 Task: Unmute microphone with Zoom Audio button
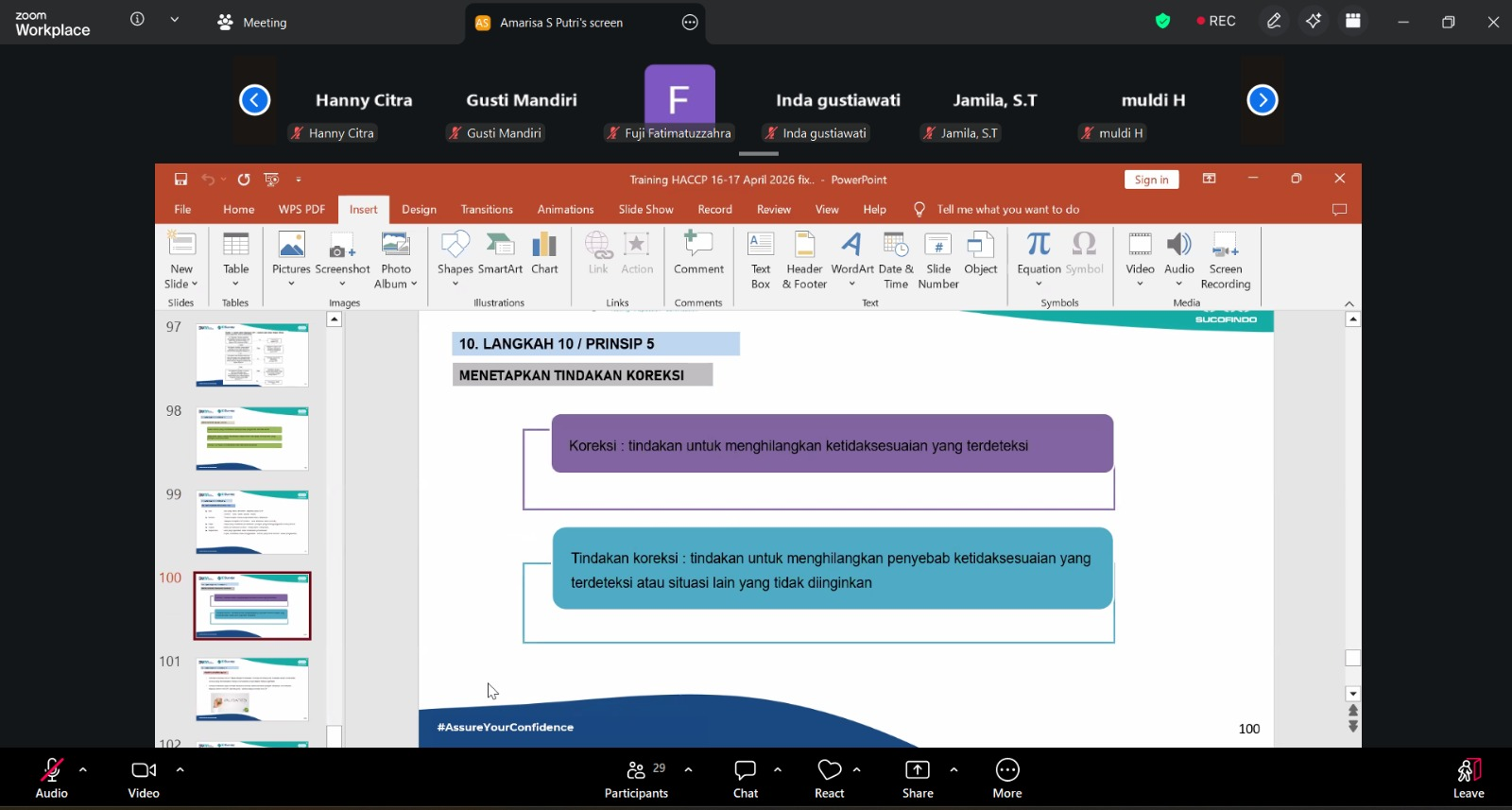[52, 779]
